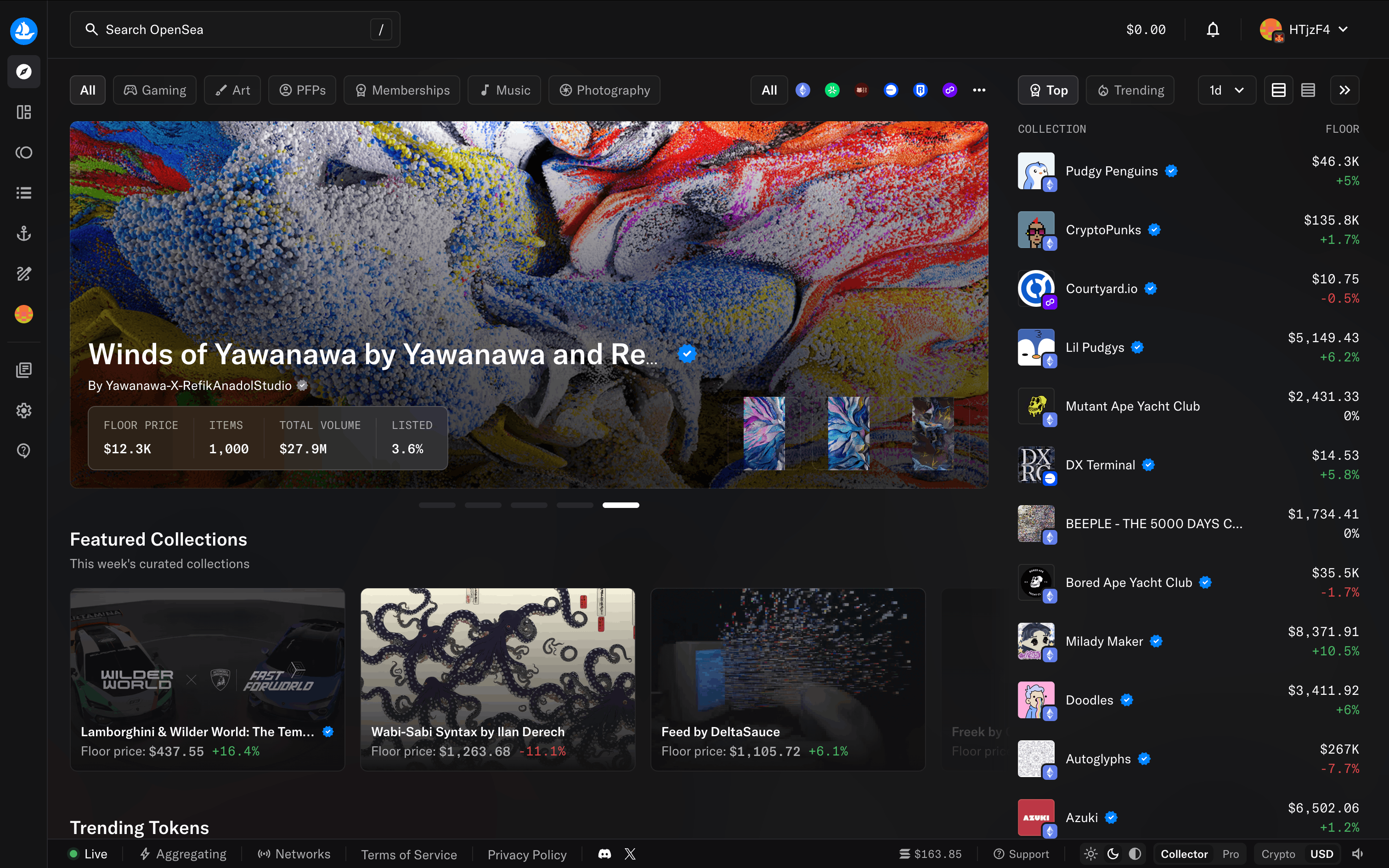The height and width of the screenshot is (868, 1389).
Task: Open Terms of Service link
Action: 409,854
